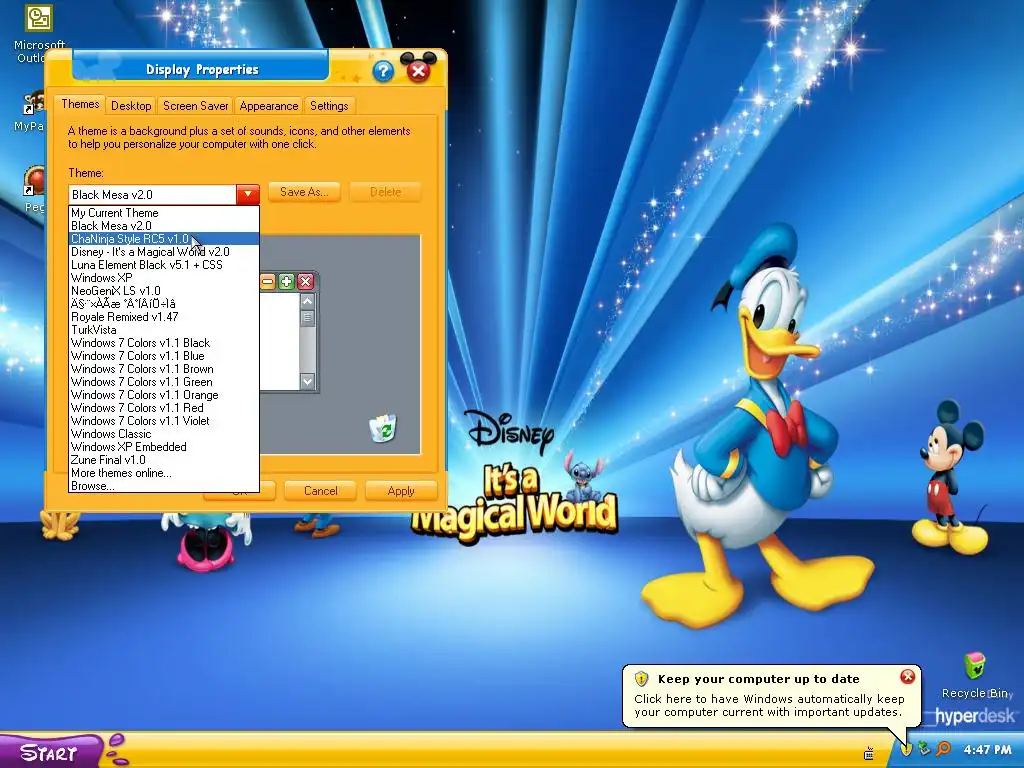Select the TurkVista theme
The height and width of the screenshot is (768, 1024).
pyautogui.click(x=164, y=330)
